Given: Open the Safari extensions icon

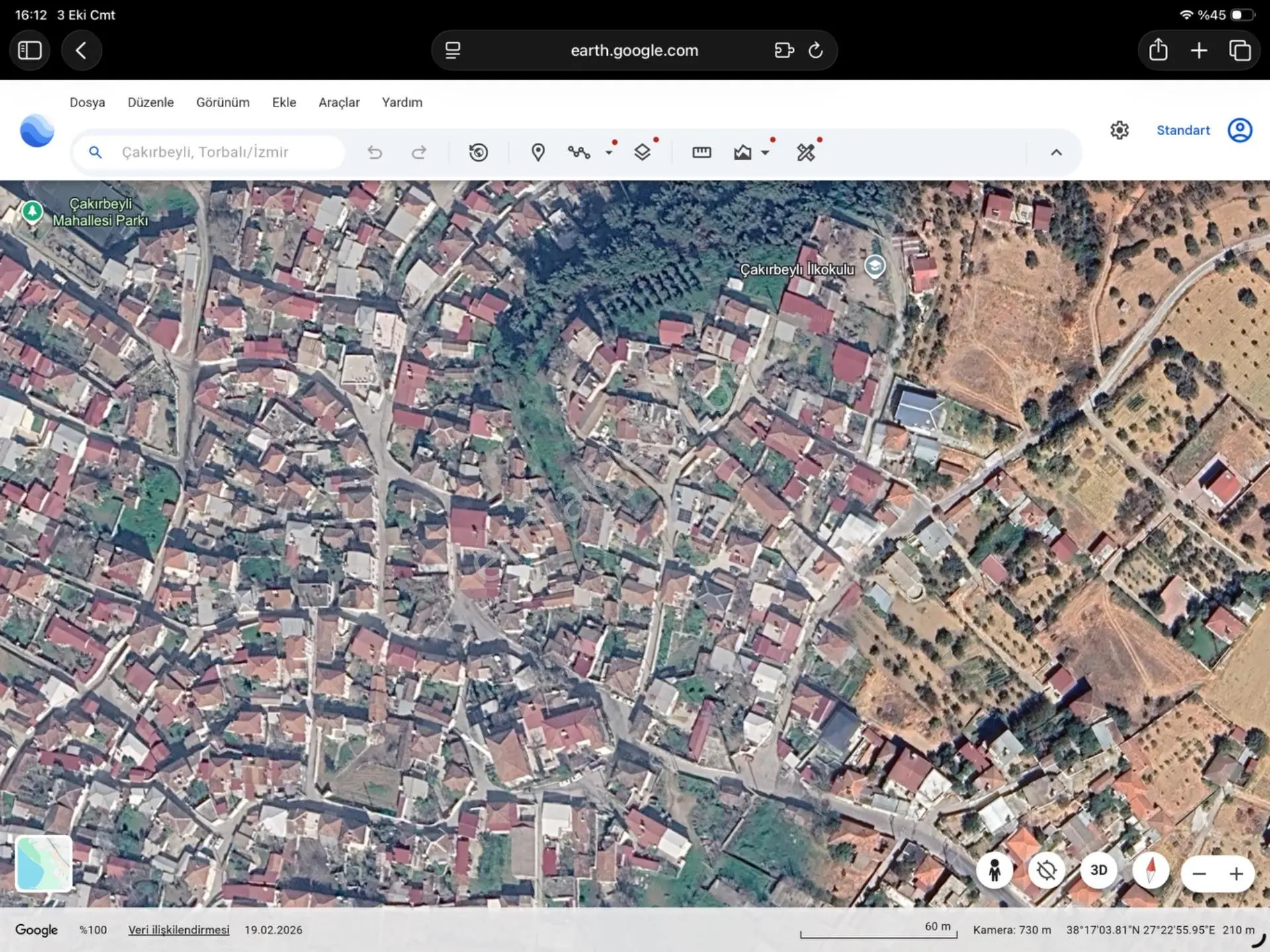Looking at the screenshot, I should [784, 50].
